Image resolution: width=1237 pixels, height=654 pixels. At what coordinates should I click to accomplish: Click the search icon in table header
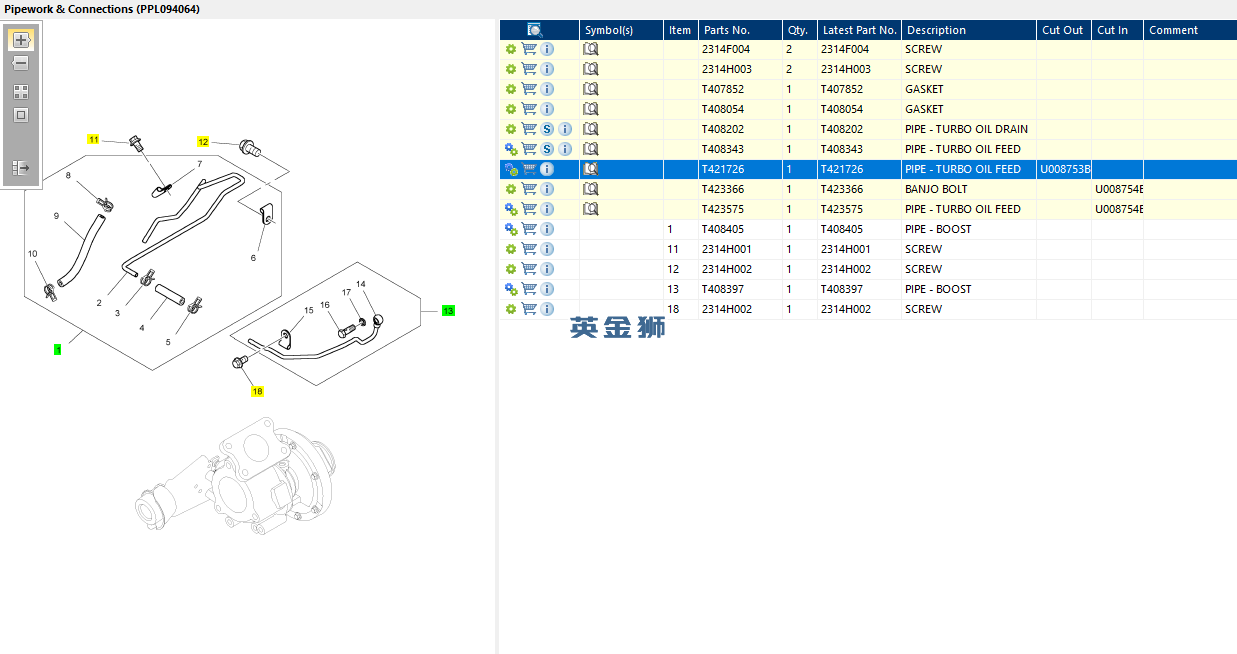(x=535, y=30)
